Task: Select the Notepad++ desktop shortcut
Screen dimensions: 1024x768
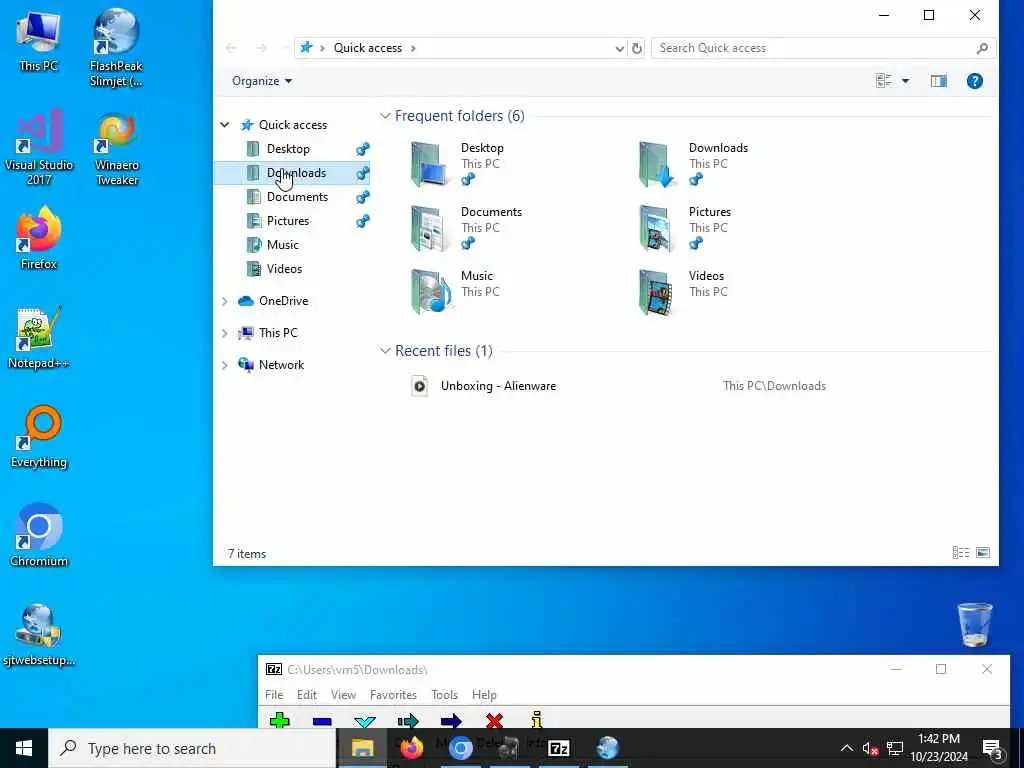Action: coord(39,338)
